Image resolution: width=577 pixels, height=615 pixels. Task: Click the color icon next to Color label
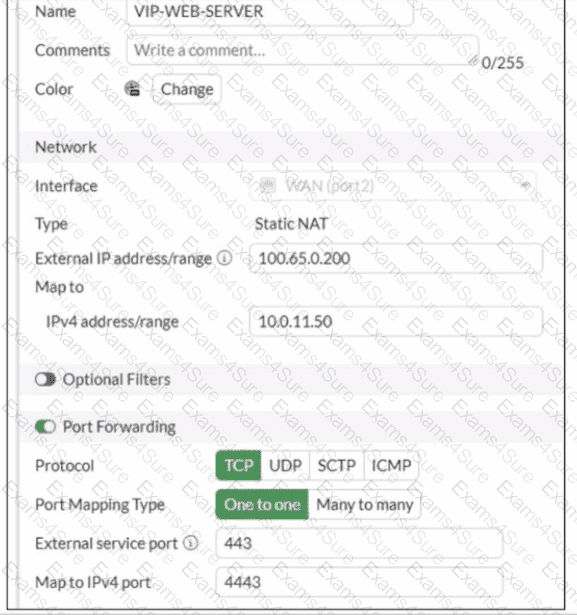(133, 89)
